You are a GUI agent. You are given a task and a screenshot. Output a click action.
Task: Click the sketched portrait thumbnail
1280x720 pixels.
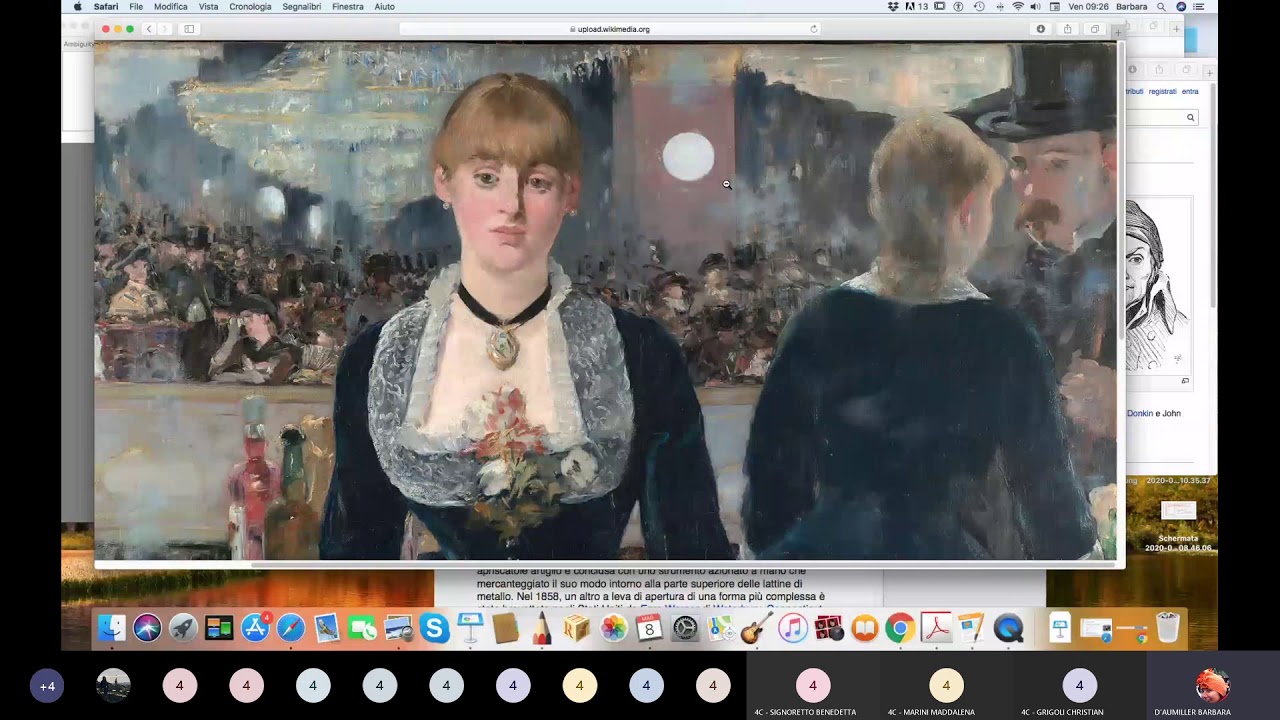pyautogui.click(x=1158, y=285)
